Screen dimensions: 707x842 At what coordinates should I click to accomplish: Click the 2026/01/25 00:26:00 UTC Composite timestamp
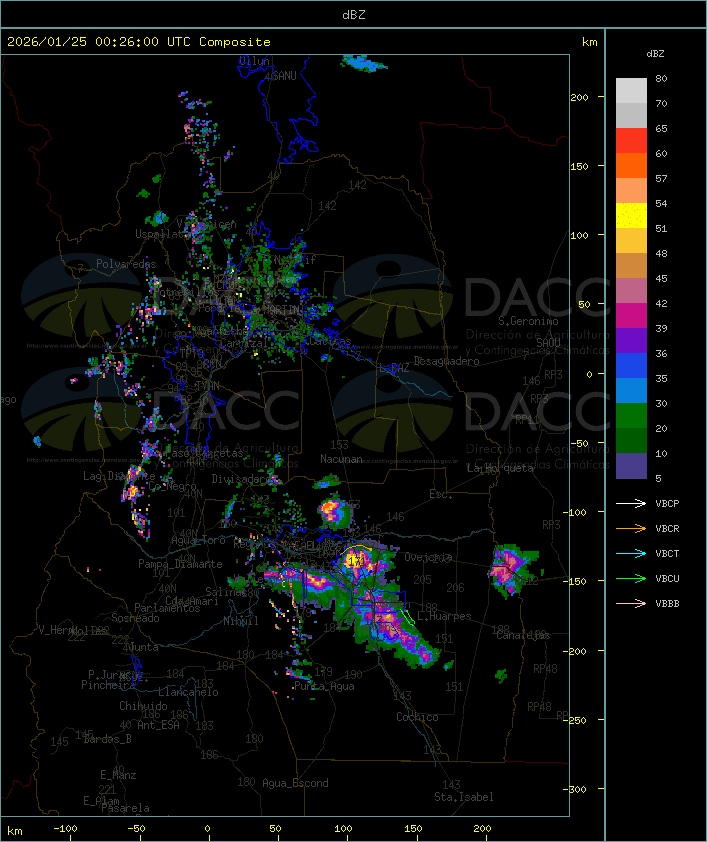click(139, 42)
